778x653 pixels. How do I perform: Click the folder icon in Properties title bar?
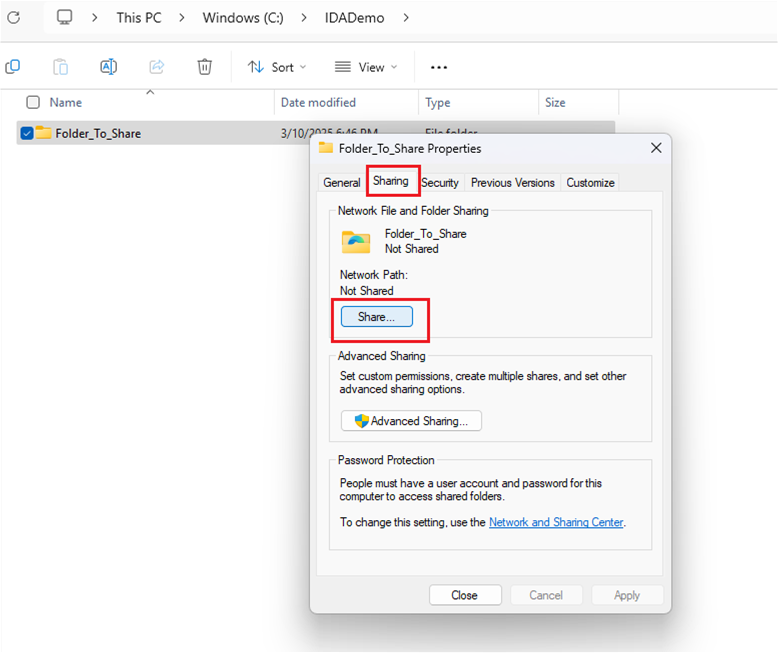[x=325, y=147]
